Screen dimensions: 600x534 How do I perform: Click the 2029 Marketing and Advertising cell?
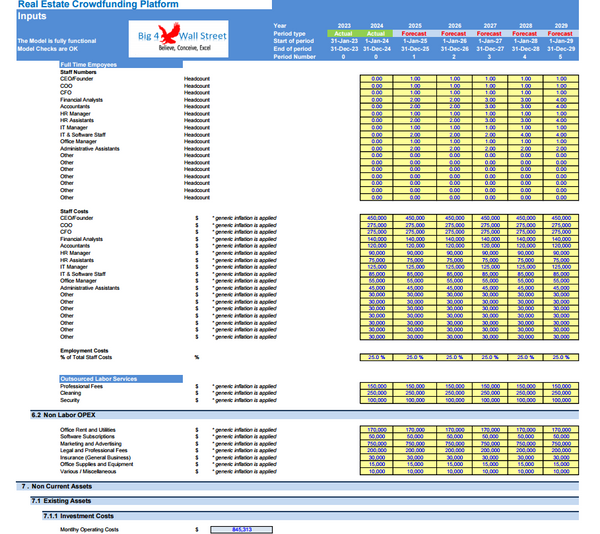click(x=560, y=443)
